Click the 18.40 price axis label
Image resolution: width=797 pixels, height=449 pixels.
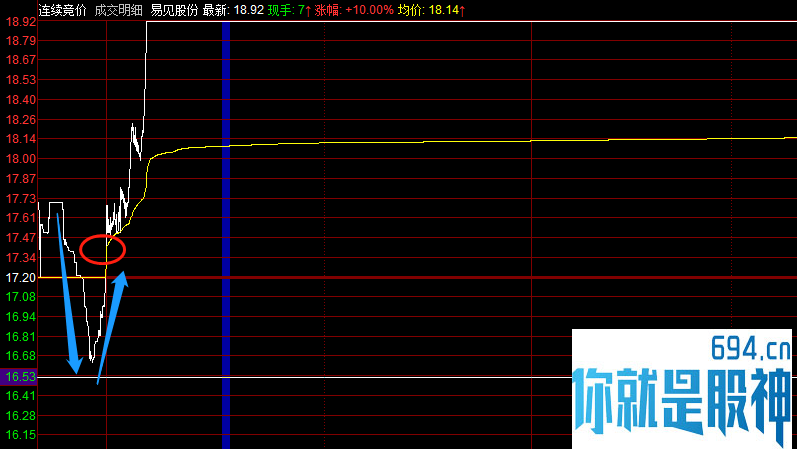21,100
